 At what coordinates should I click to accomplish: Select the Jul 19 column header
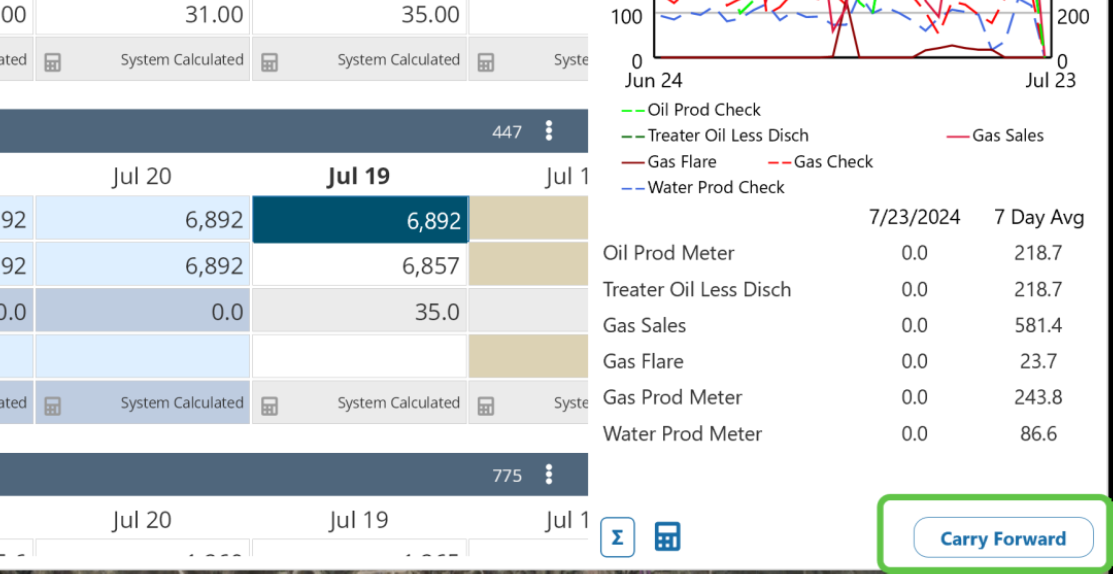click(358, 177)
